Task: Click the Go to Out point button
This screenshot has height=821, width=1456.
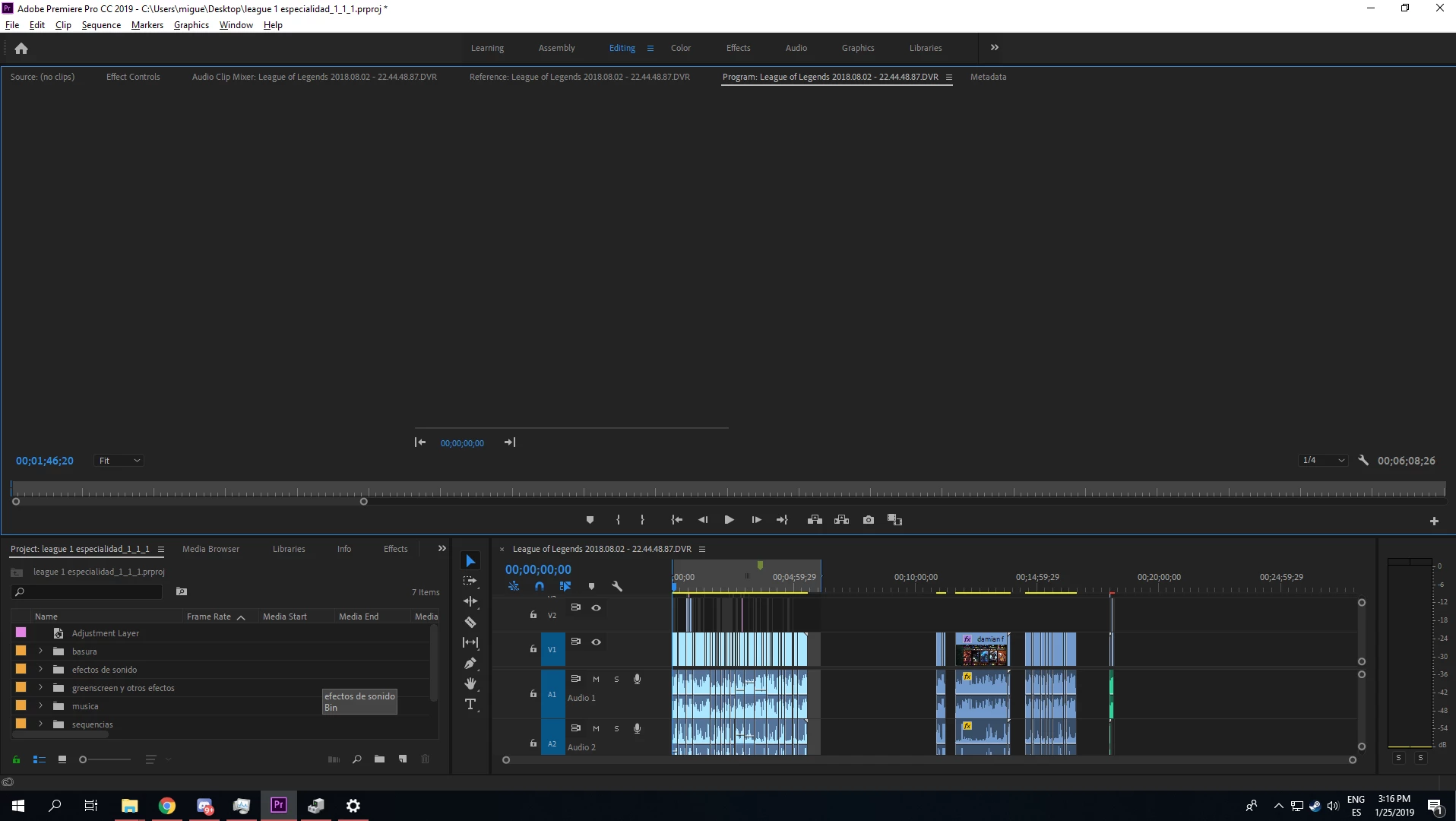Action: (782, 520)
